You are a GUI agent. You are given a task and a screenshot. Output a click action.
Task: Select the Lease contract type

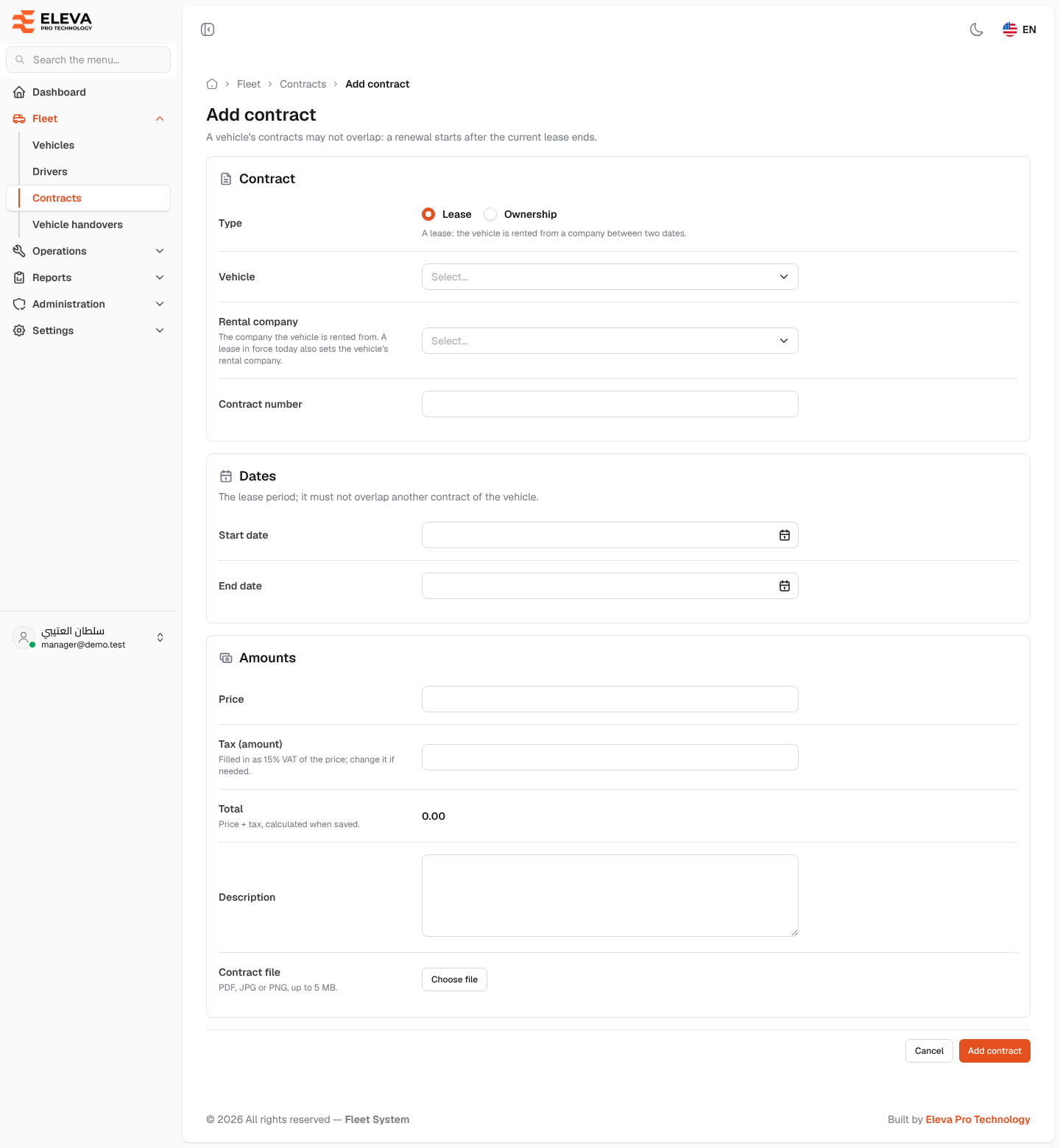pyautogui.click(x=428, y=214)
